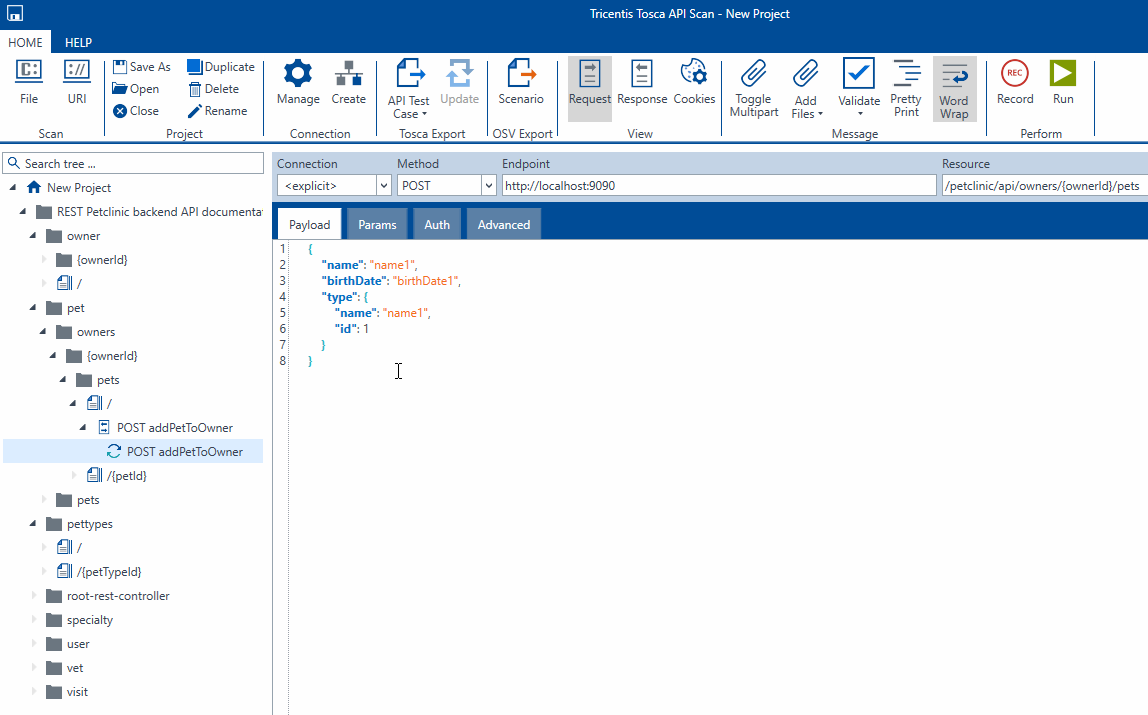The width and height of the screenshot is (1148, 715).
Task: Click the "birthDate1" value in payload
Action: click(x=425, y=281)
